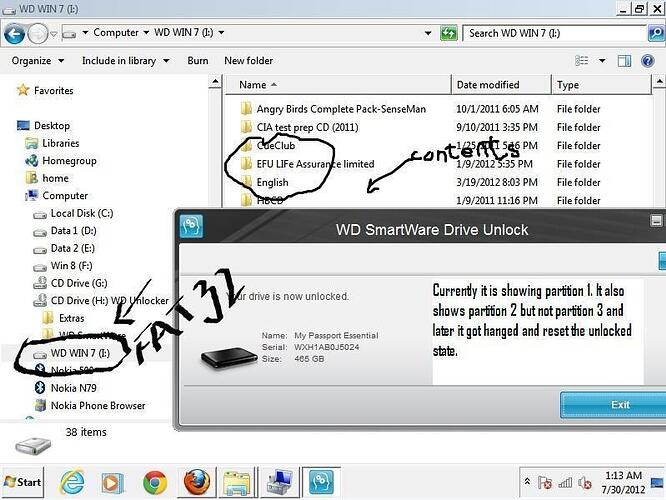Click the Back navigation arrow

[x=14, y=34]
